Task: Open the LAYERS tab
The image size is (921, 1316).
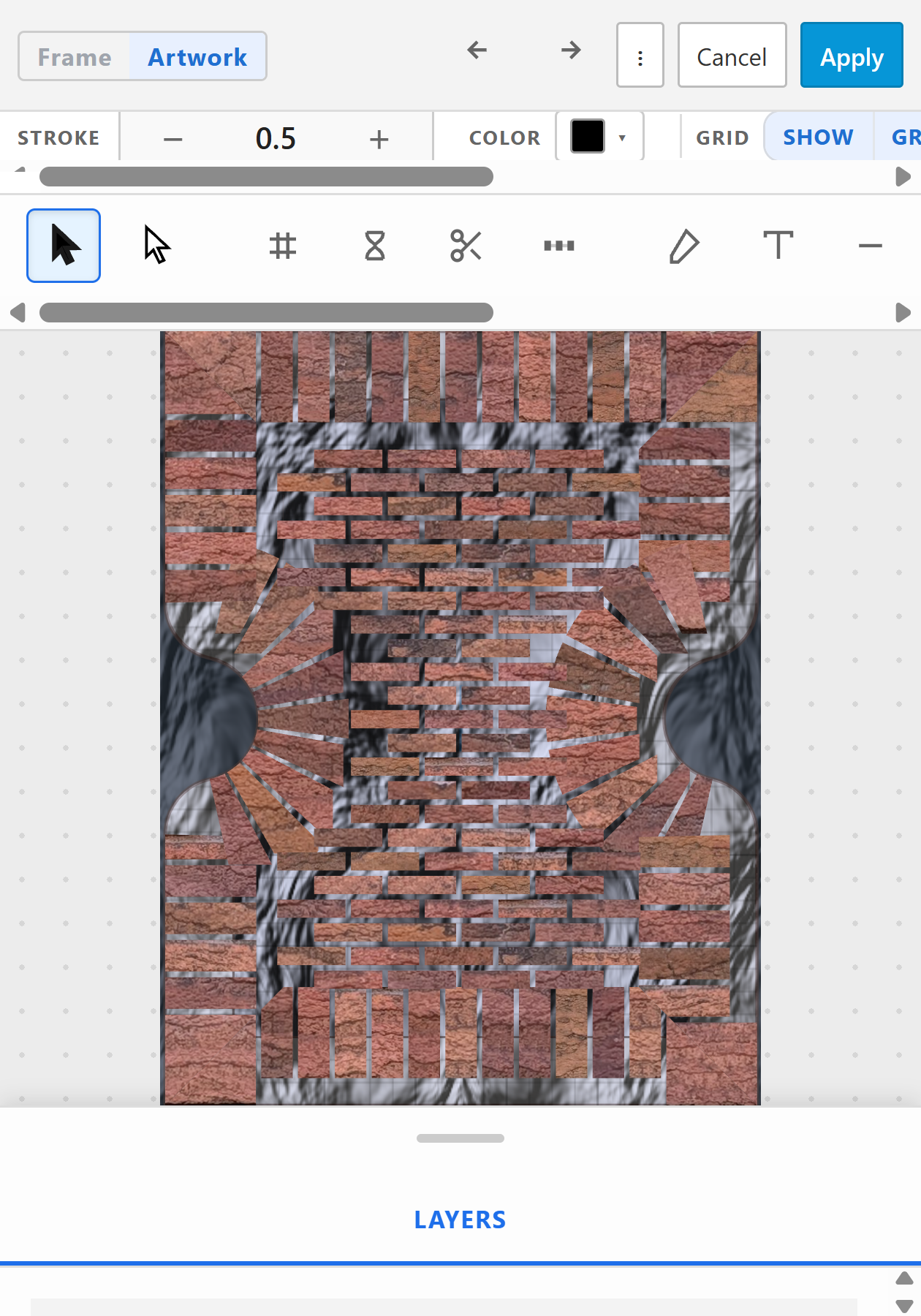Action: click(x=460, y=1219)
